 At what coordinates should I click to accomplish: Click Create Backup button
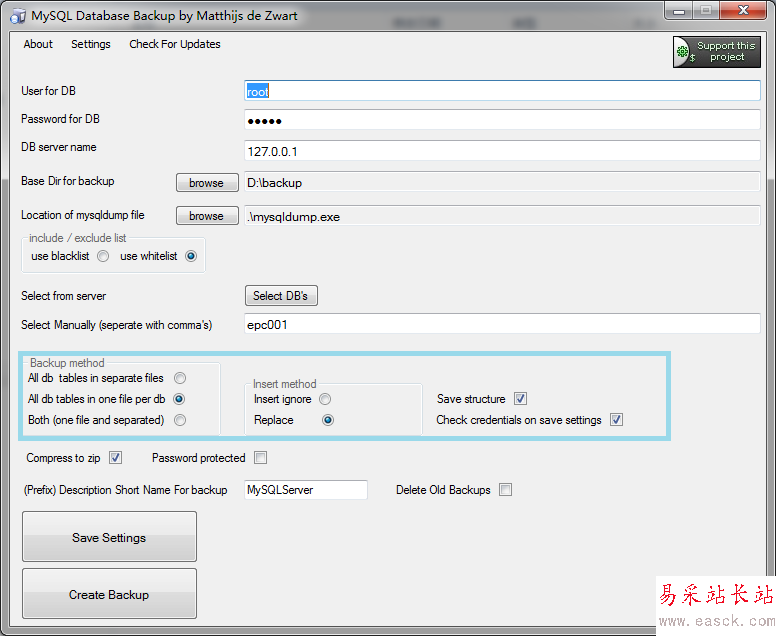109,594
